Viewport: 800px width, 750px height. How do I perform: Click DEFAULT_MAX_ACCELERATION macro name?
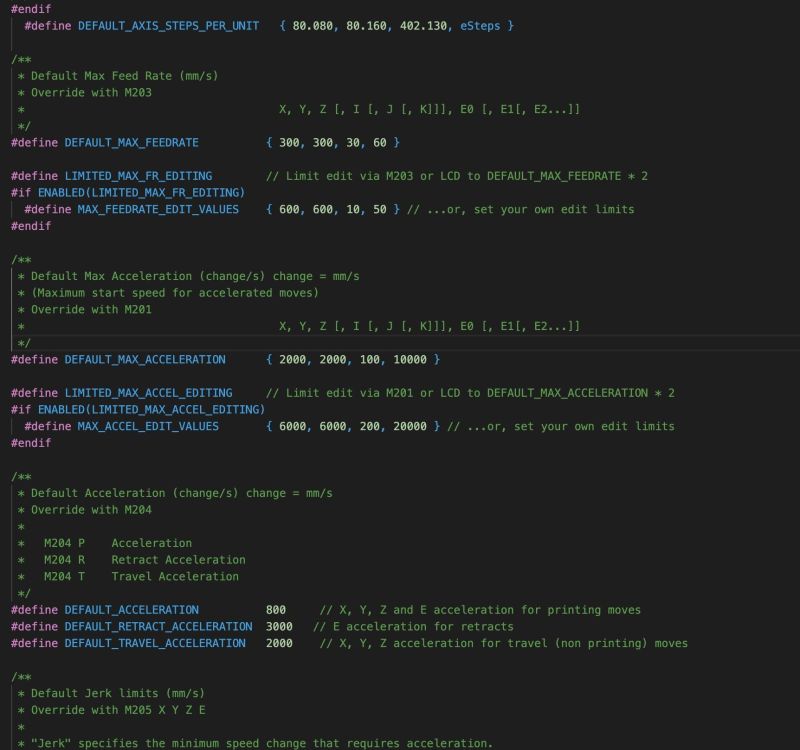click(x=145, y=360)
